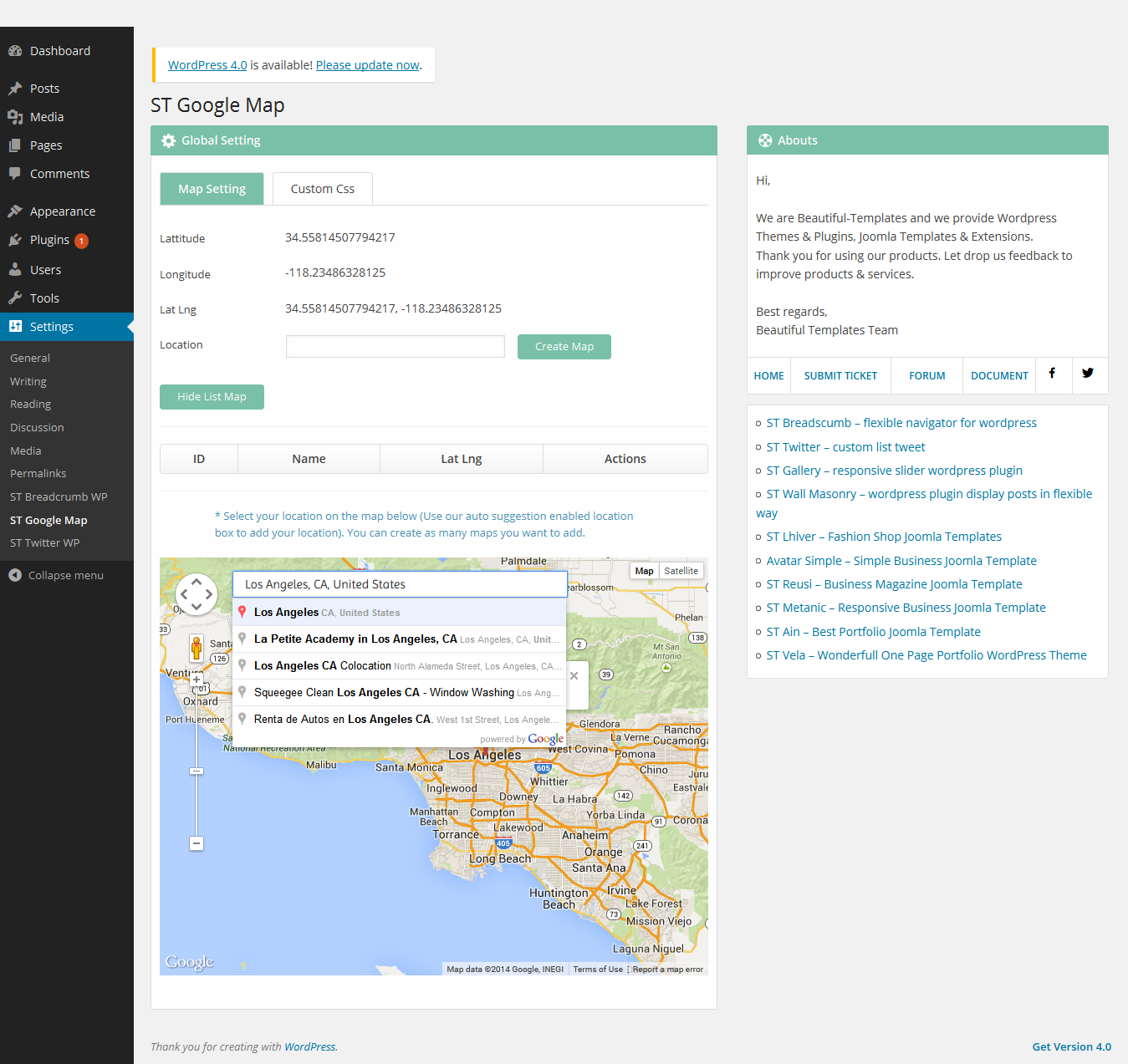Open ST Breadcrumb WP settings
The image size is (1128, 1064).
click(x=59, y=496)
